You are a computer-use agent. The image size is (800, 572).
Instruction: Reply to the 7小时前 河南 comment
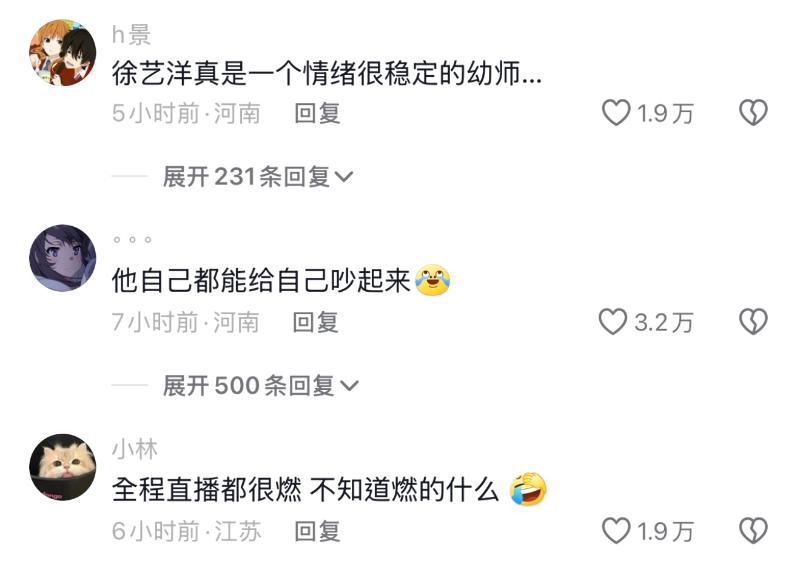(315, 322)
